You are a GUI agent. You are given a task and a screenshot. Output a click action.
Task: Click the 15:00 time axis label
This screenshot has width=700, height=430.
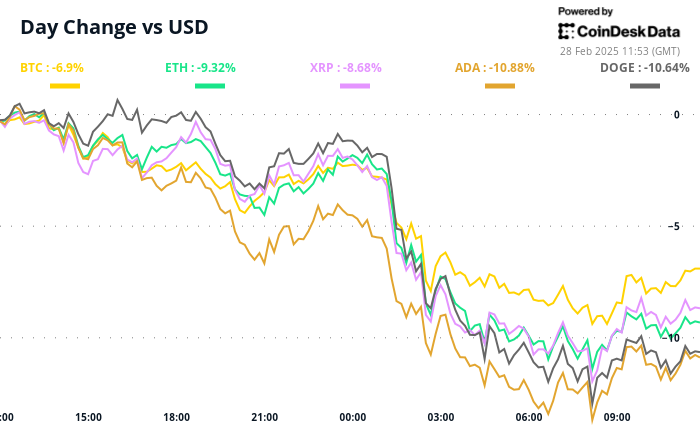point(89,416)
